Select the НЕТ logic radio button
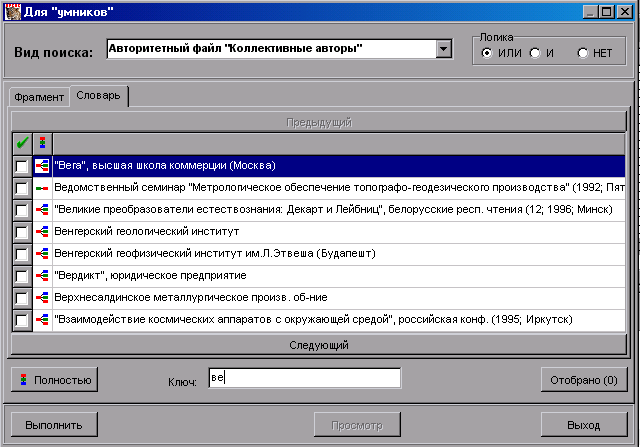 (x=583, y=53)
